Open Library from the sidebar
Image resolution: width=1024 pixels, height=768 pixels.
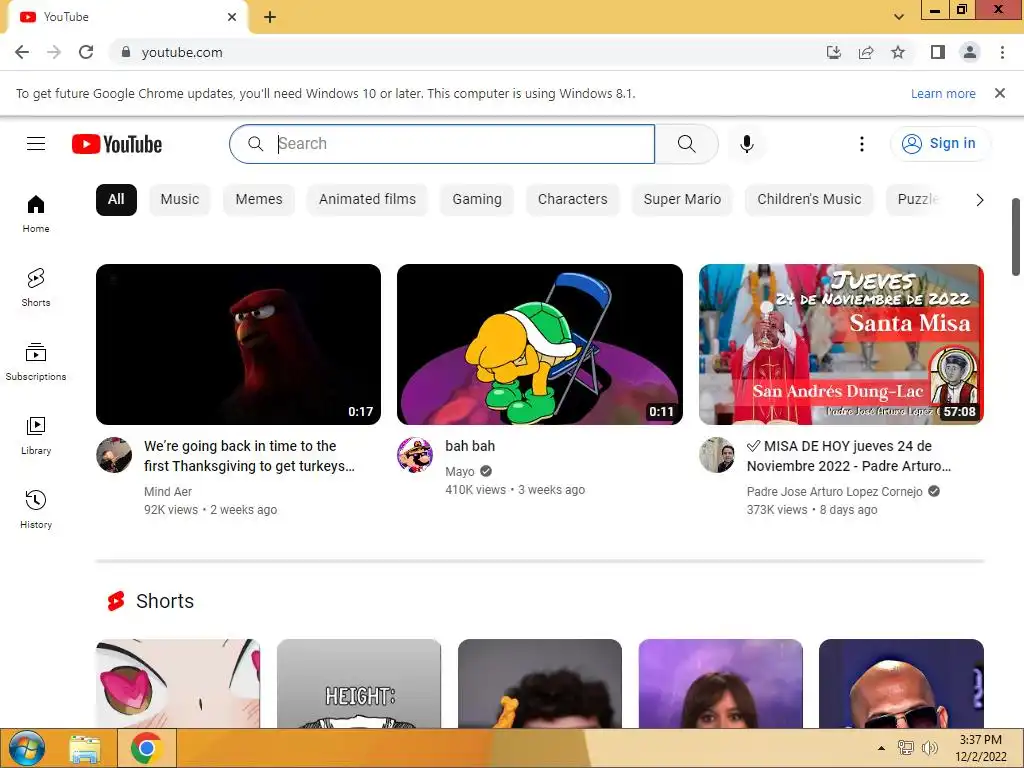pos(36,436)
